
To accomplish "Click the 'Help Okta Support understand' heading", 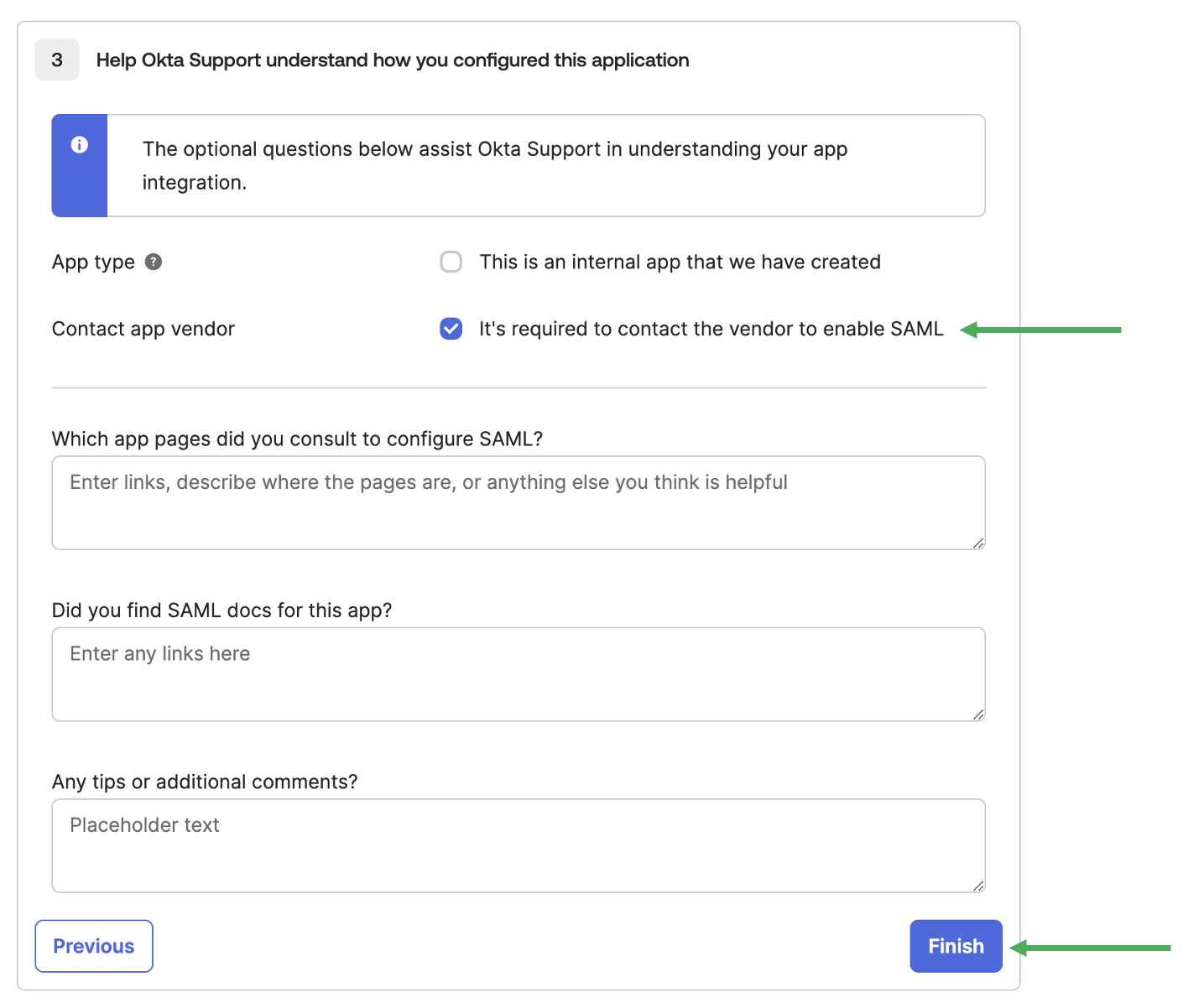I will tap(392, 60).
